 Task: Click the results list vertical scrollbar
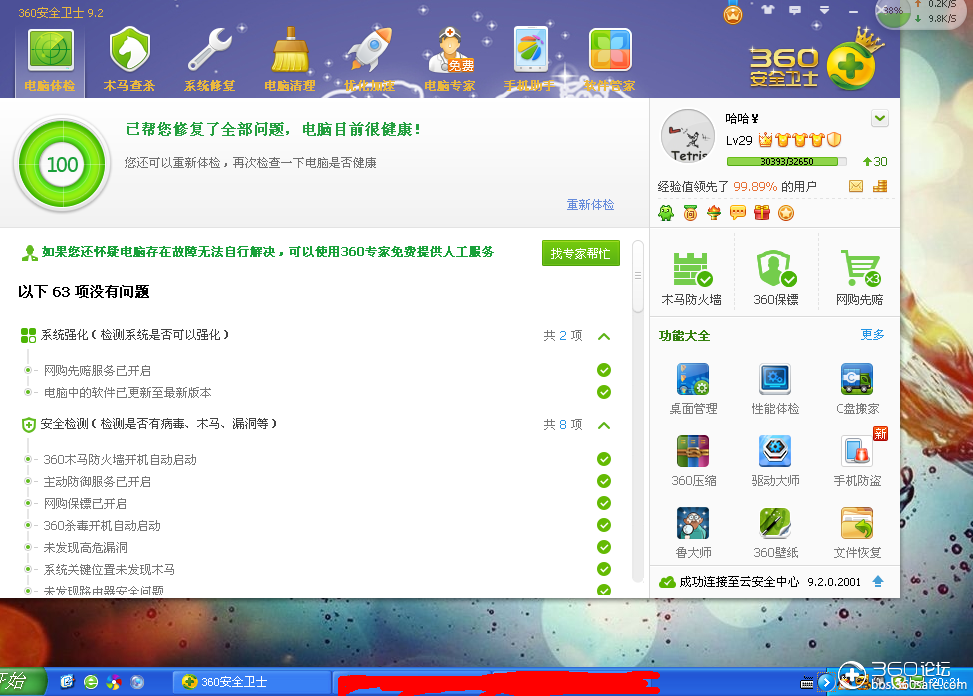pyautogui.click(x=637, y=409)
